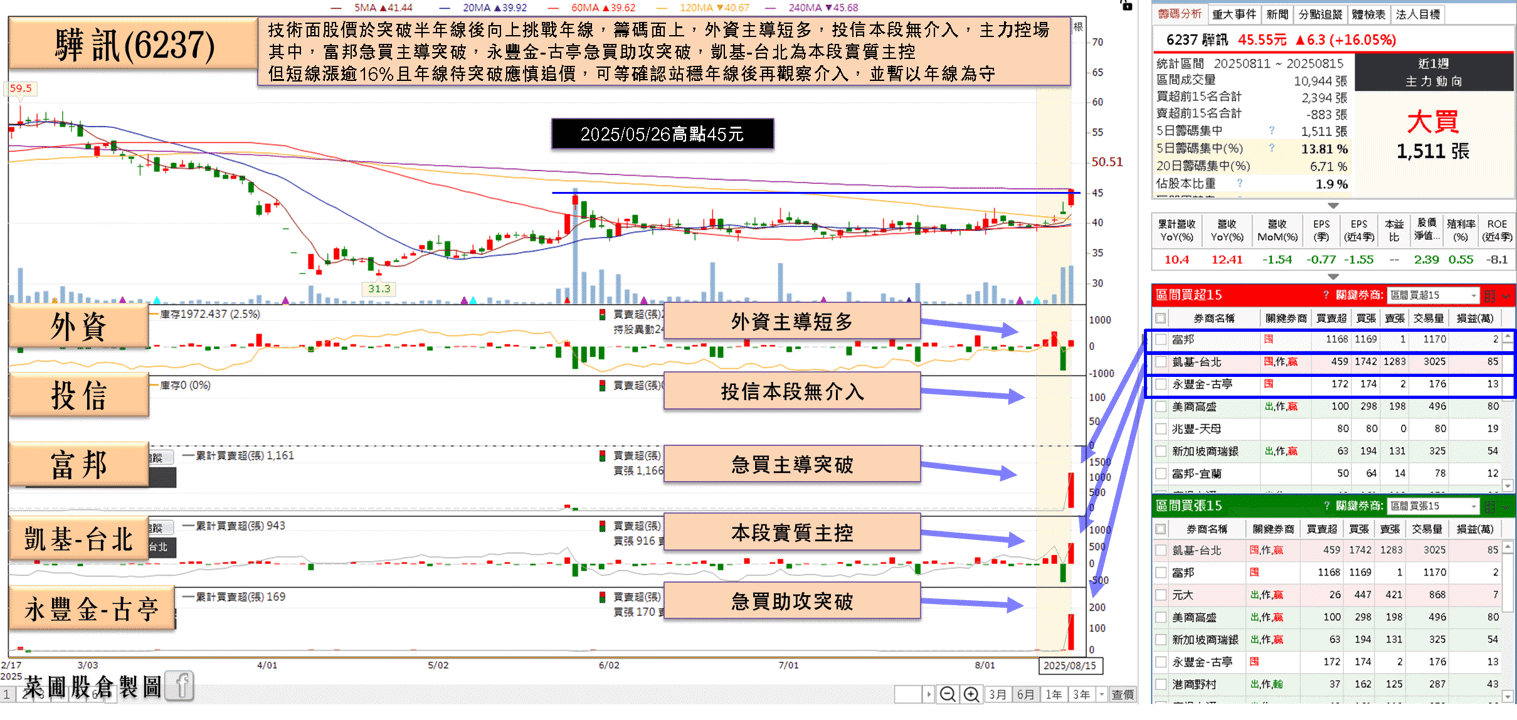Expand the chevron at right of 區間買超15 header

[x=1506, y=295]
